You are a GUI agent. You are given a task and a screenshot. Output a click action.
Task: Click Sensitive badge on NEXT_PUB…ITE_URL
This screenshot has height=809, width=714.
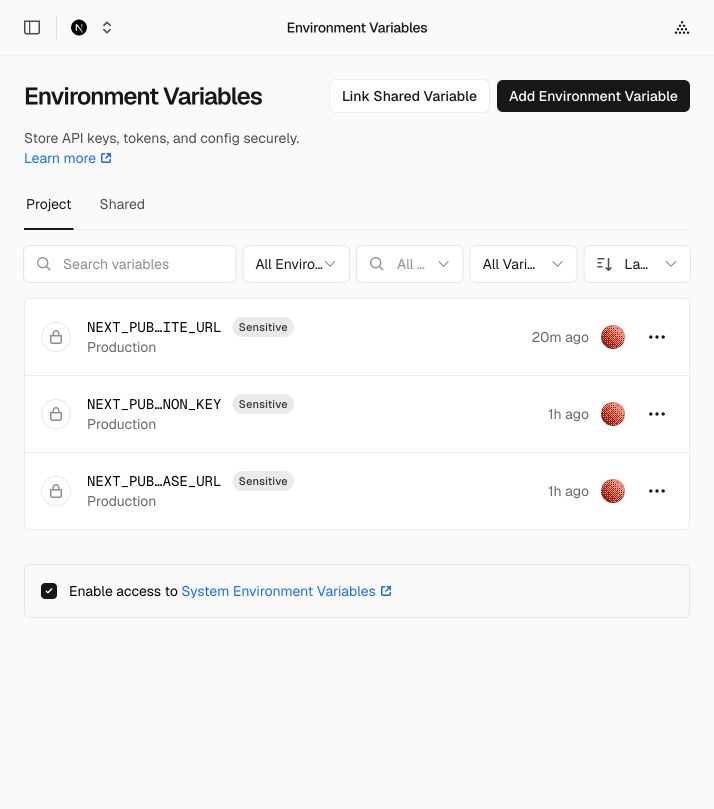263,327
